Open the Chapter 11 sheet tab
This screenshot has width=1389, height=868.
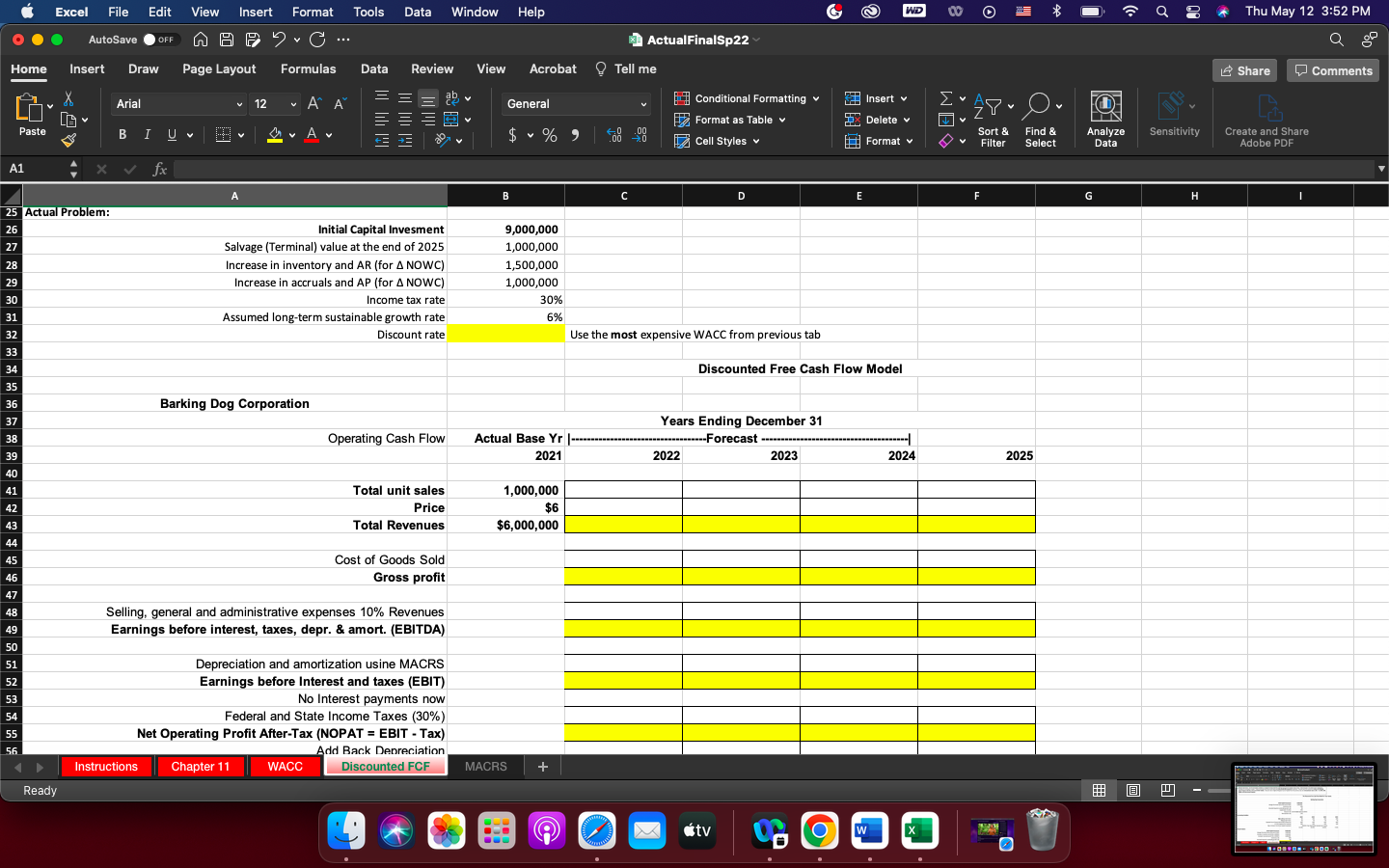pos(201,767)
